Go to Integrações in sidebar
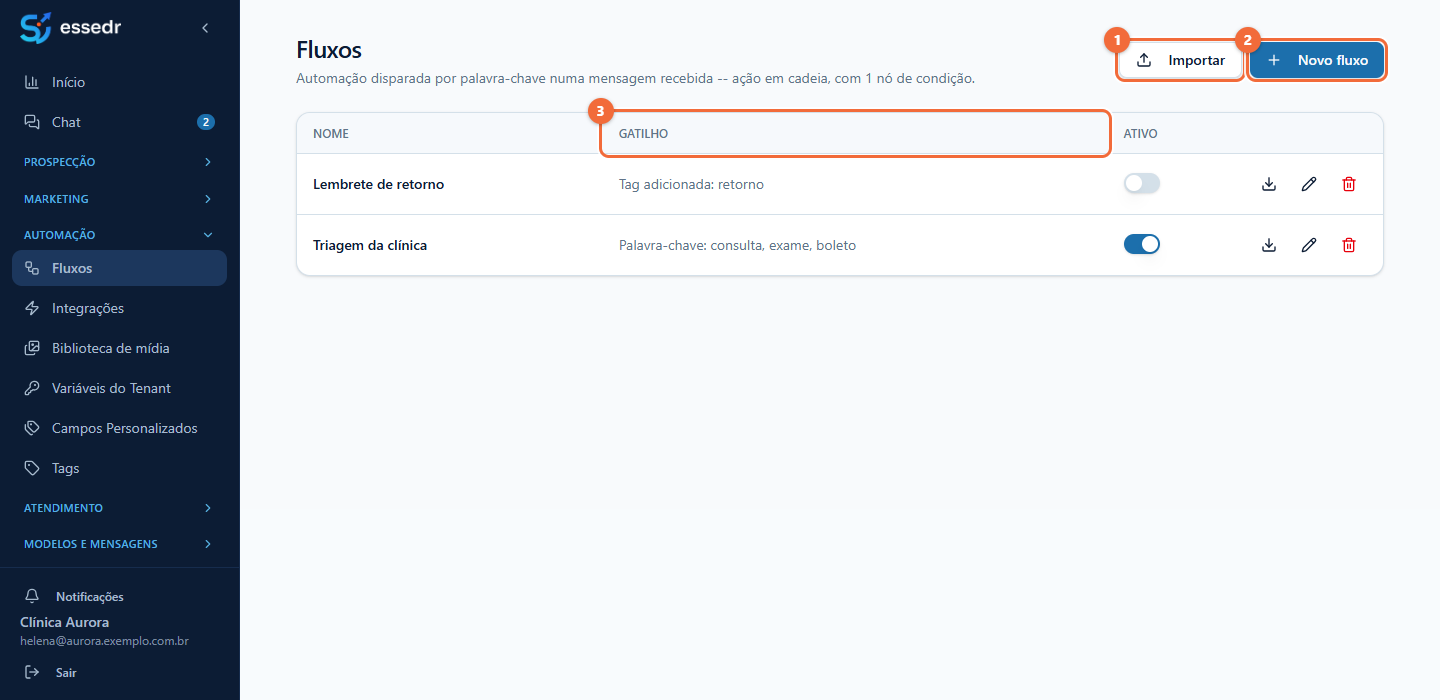Viewport: 1440px width, 700px height. 120,308
